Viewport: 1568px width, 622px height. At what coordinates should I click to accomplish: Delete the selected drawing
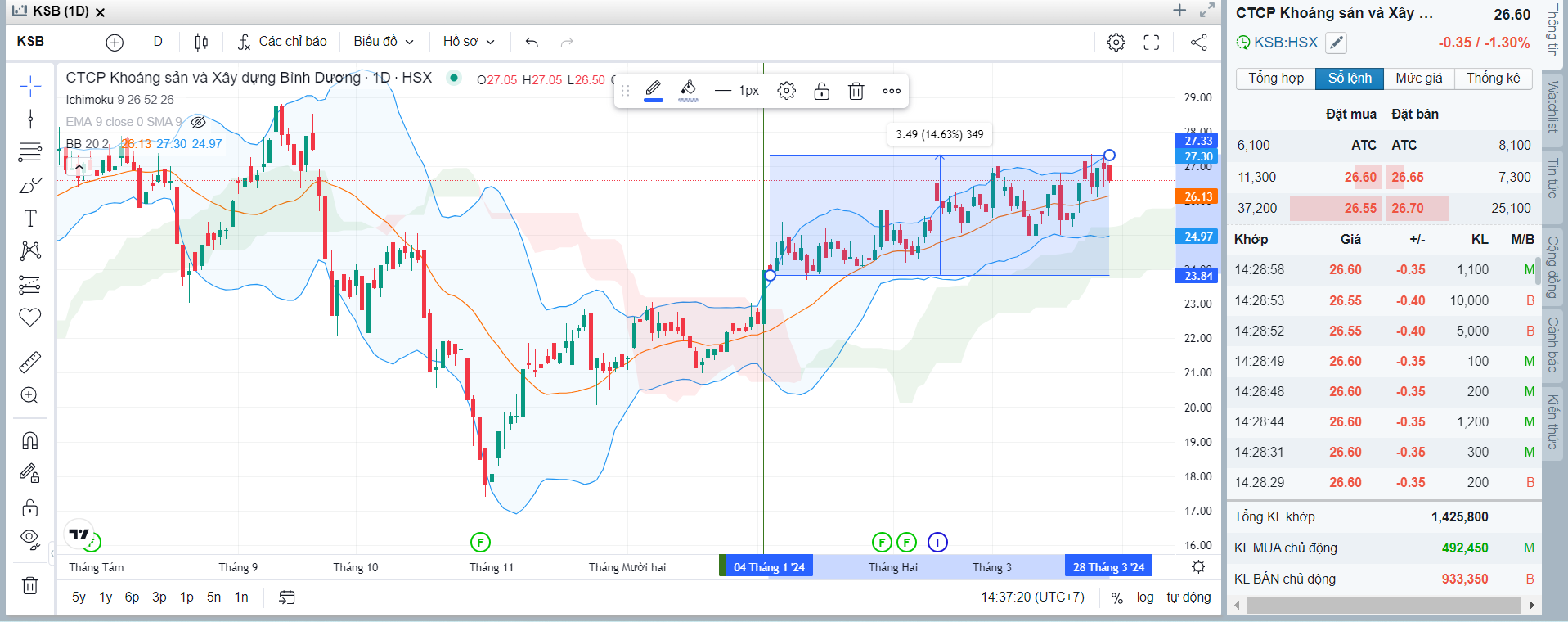(856, 91)
